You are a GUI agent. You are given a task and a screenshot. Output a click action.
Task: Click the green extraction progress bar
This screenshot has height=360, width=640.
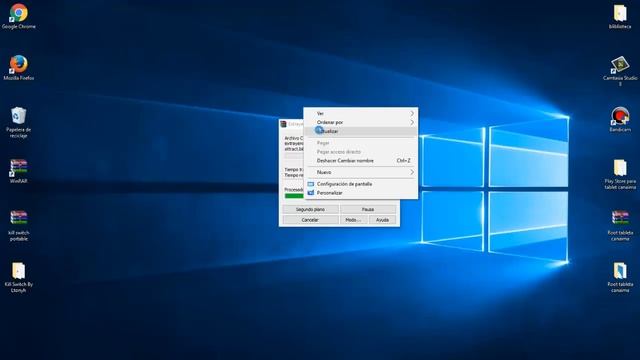(x=294, y=196)
